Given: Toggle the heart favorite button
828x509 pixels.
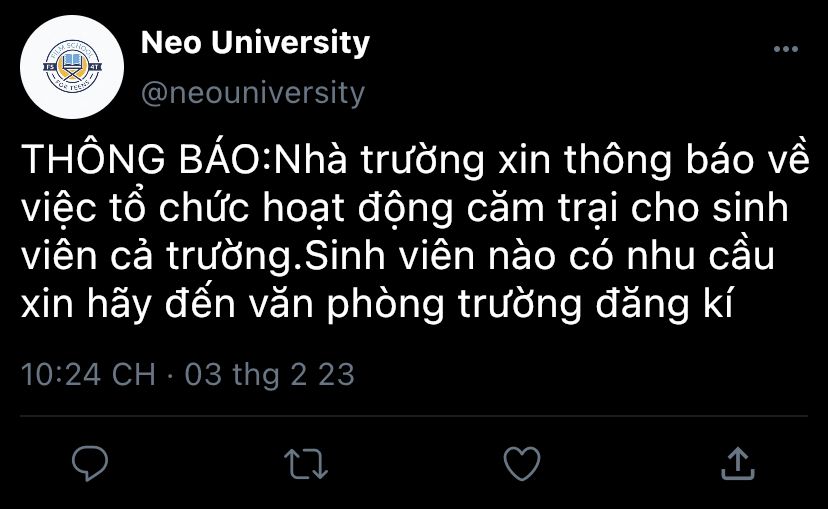Looking at the screenshot, I should point(522,463).
